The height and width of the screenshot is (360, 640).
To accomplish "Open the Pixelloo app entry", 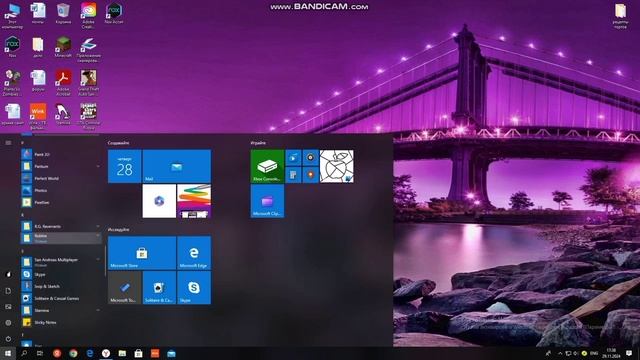I will 60,202.
